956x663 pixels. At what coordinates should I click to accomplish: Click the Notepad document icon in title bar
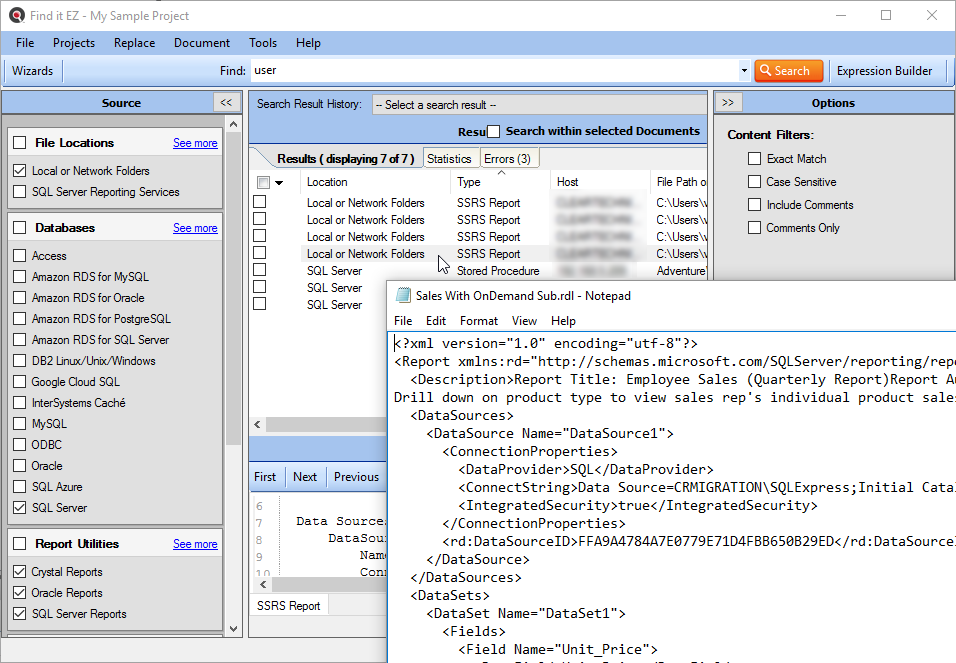tap(403, 296)
